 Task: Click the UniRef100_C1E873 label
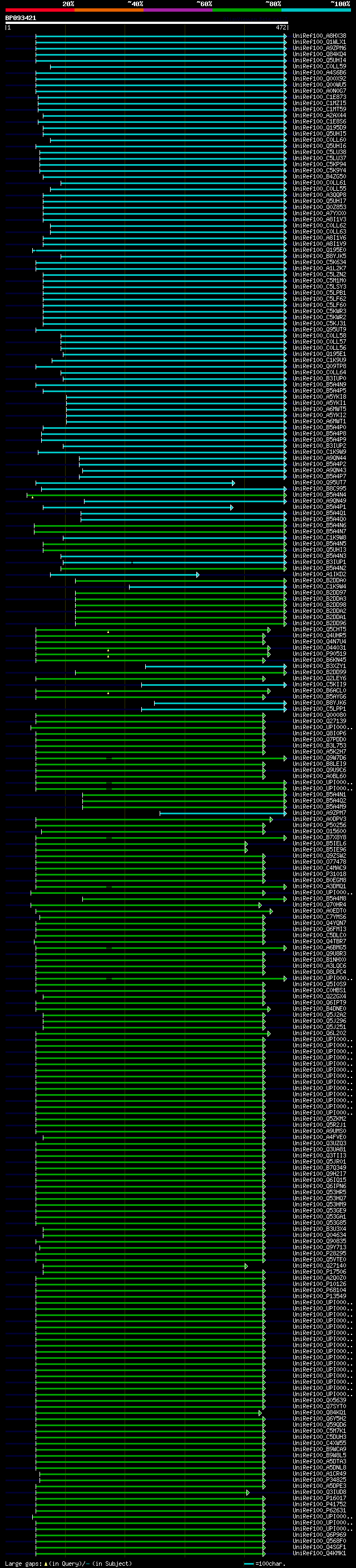(319, 97)
